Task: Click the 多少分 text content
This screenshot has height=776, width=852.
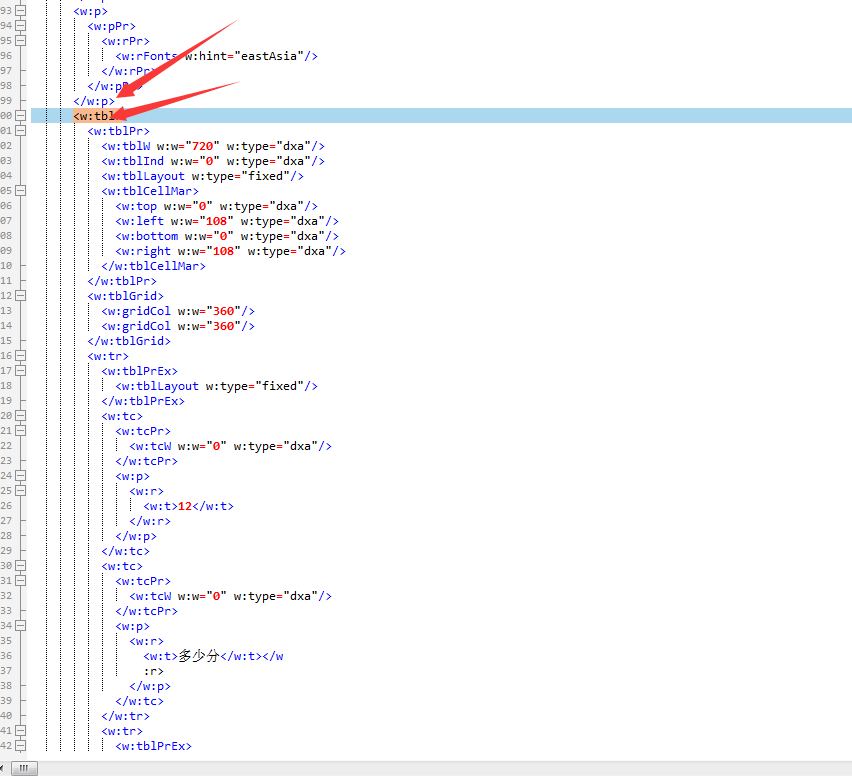Action: pos(198,656)
